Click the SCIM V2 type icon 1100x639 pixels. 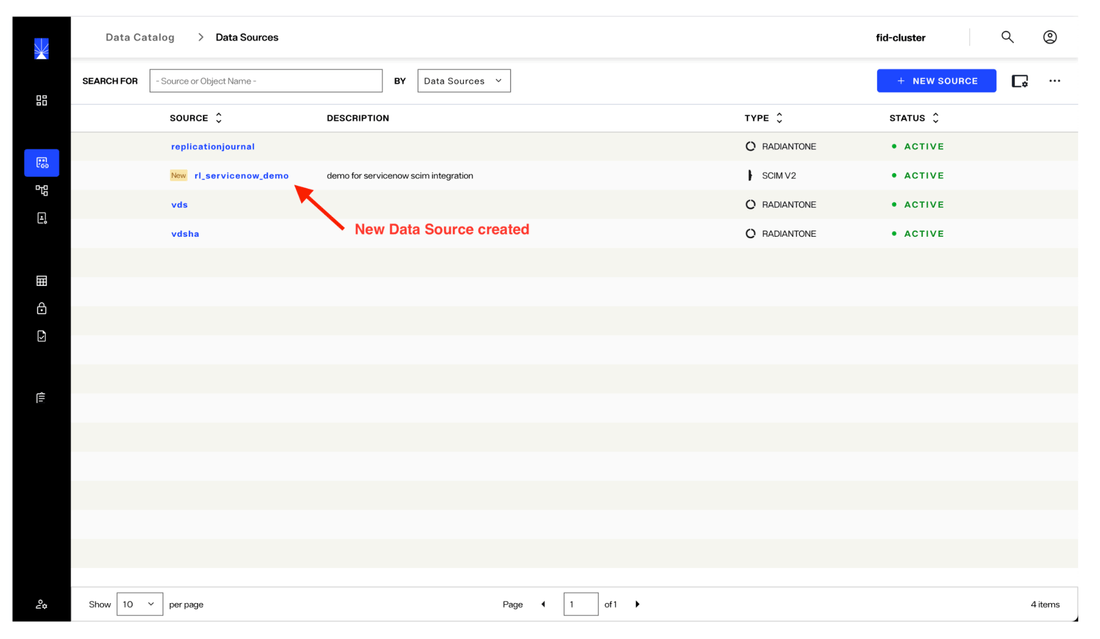point(750,175)
